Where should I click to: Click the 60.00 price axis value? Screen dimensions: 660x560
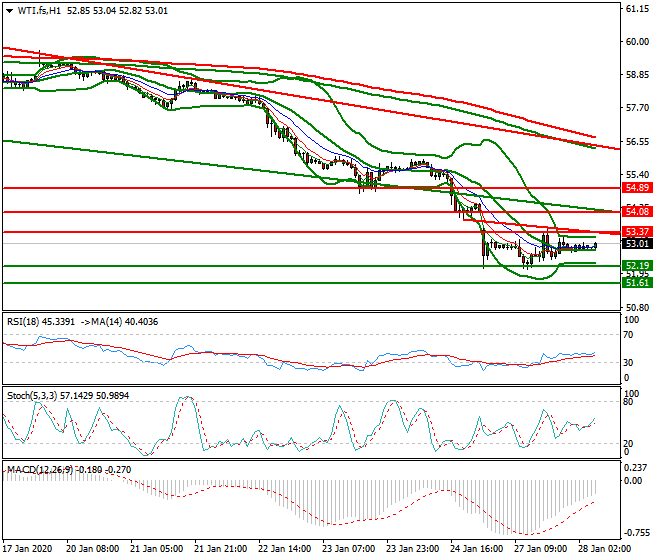[x=637, y=42]
